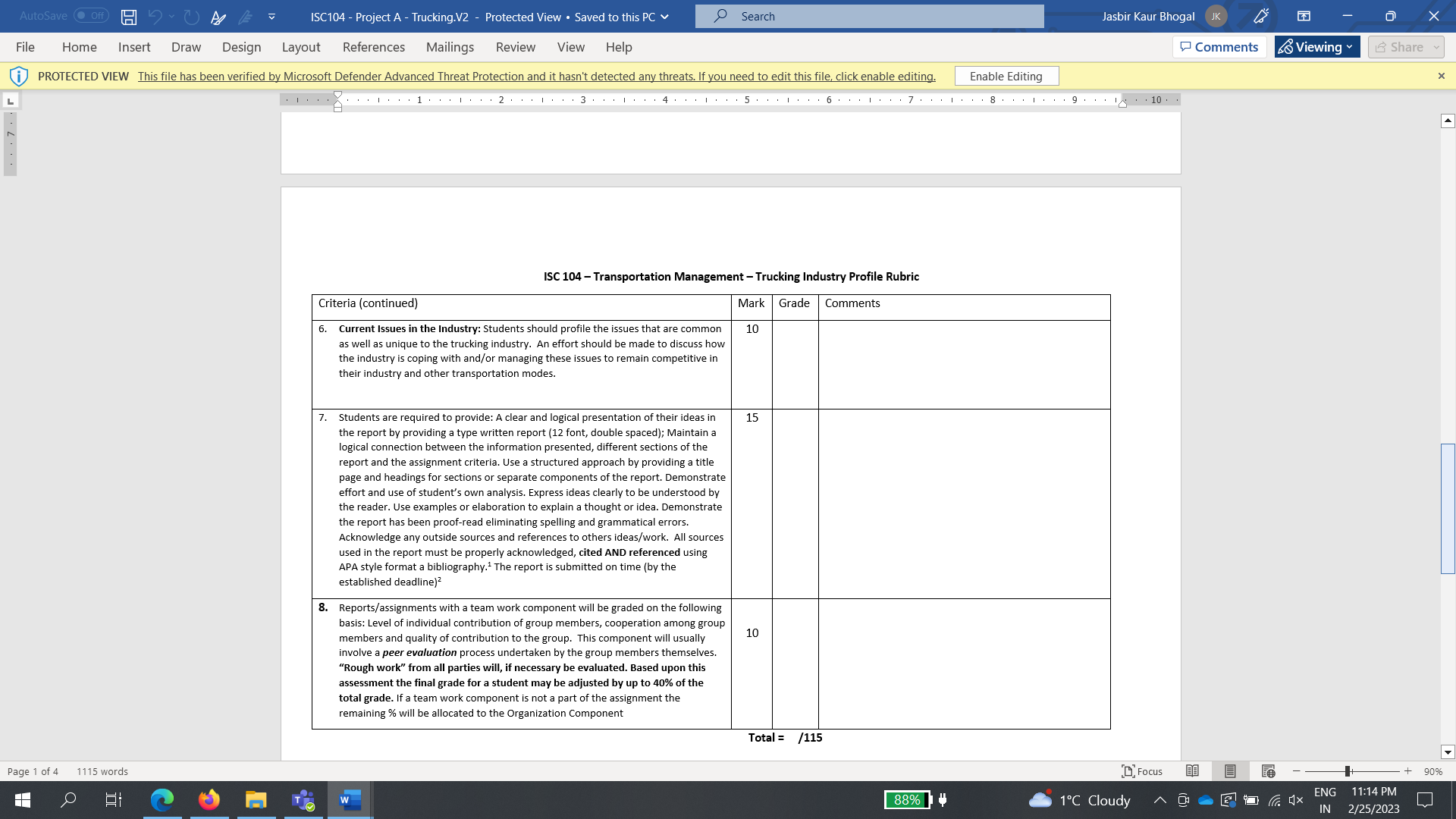Click the Ribbon Display Options icon
This screenshot has height=819, width=1456.
[x=1304, y=16]
